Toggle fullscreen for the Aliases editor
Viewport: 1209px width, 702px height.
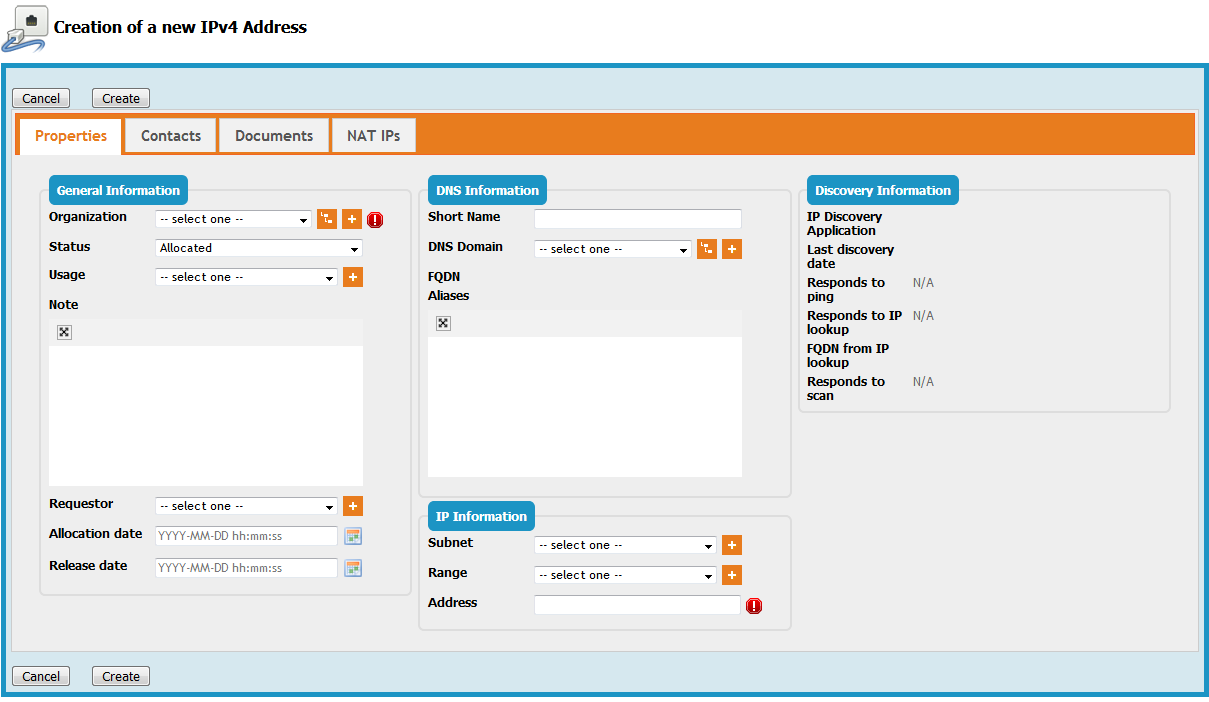443,323
